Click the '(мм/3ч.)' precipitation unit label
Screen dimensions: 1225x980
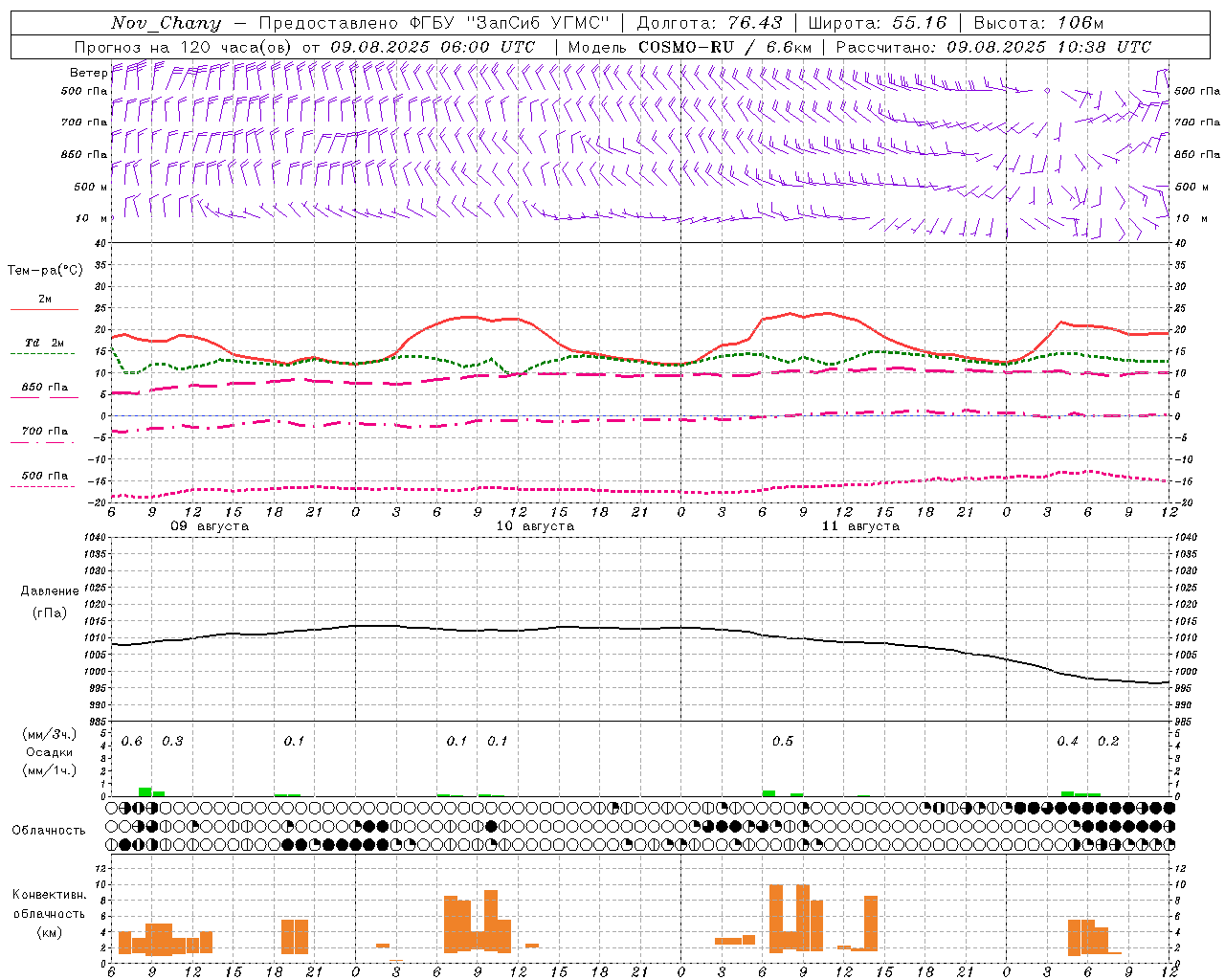pyautogui.click(x=49, y=734)
